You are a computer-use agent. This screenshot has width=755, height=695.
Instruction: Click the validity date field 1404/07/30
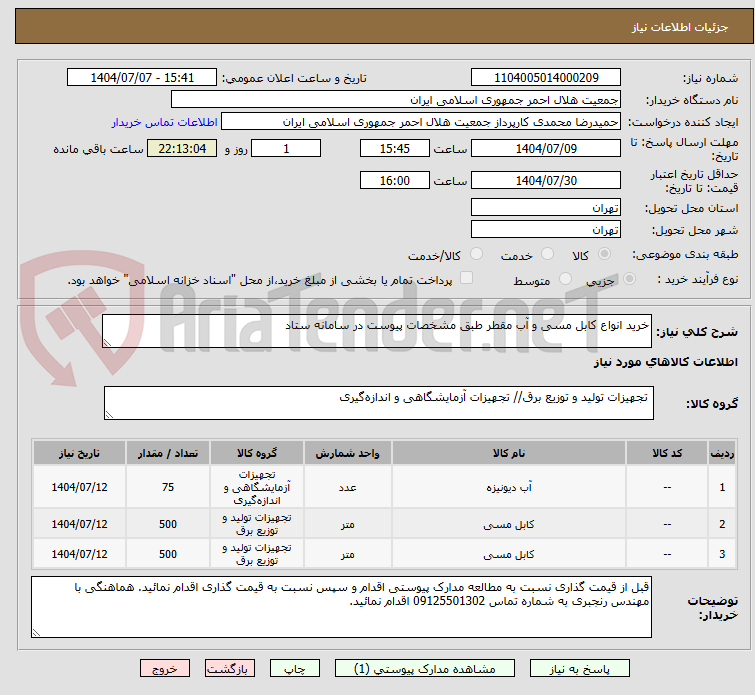point(546,180)
